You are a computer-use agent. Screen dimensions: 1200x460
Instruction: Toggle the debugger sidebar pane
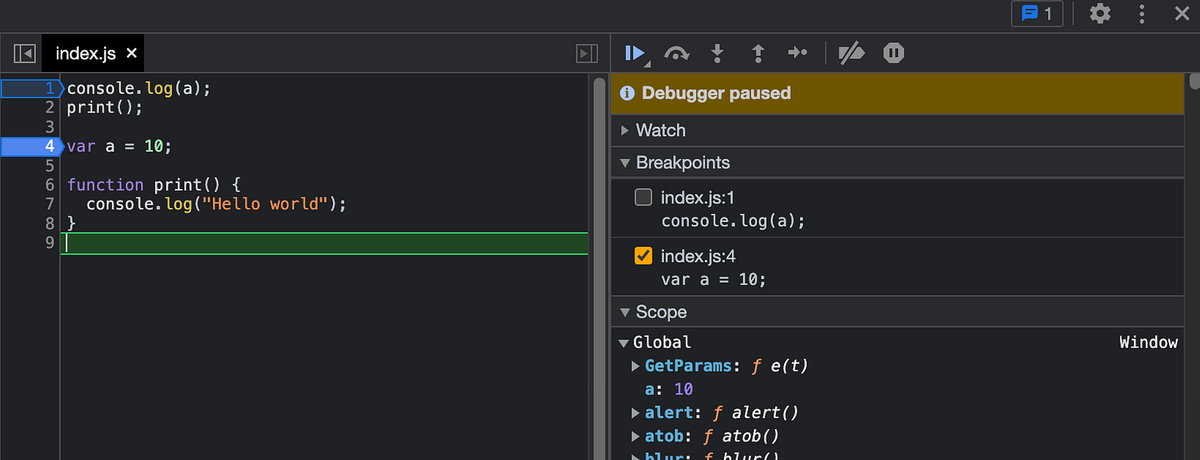pos(587,53)
